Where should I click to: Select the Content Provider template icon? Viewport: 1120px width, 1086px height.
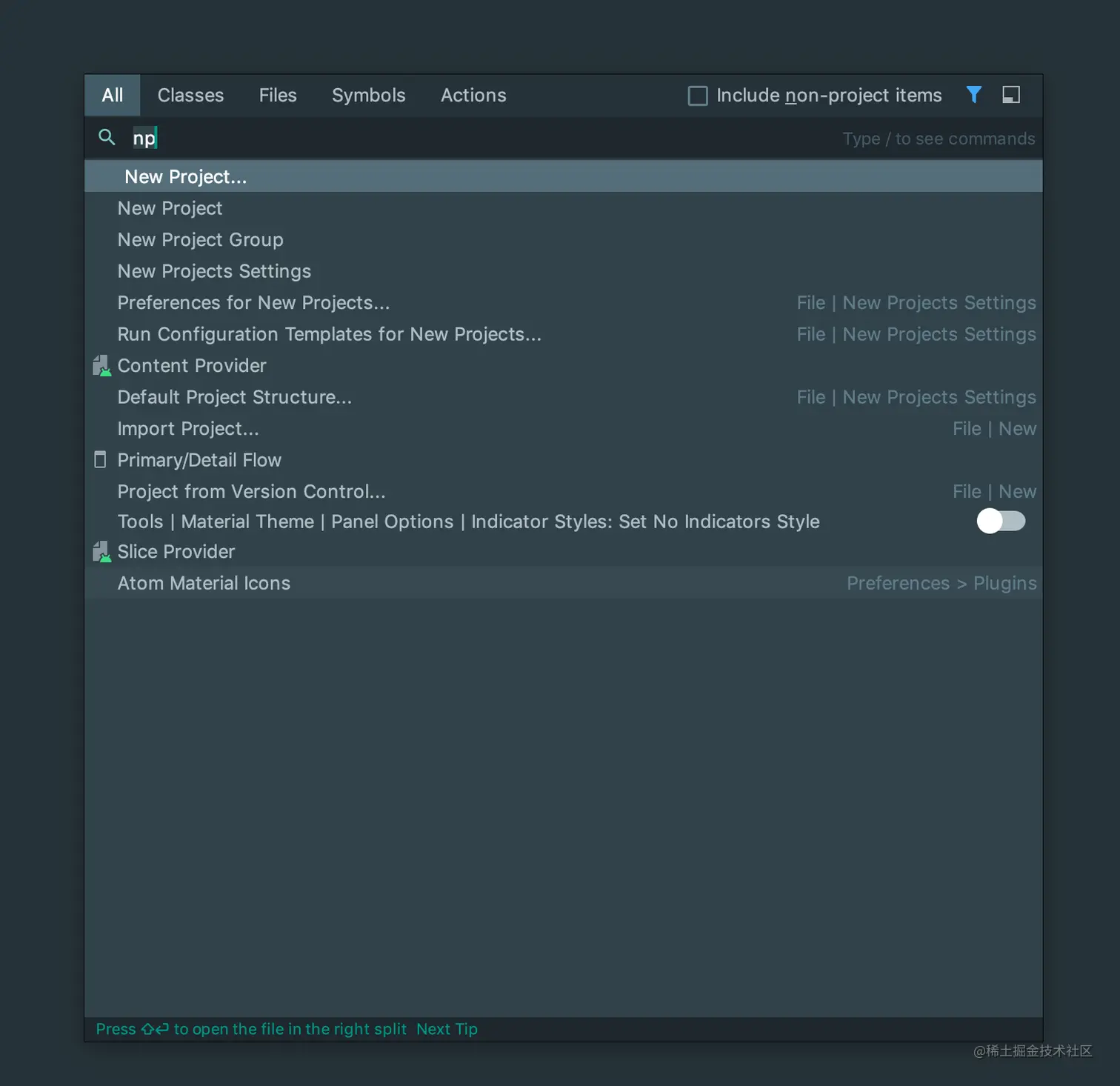[x=101, y=365]
